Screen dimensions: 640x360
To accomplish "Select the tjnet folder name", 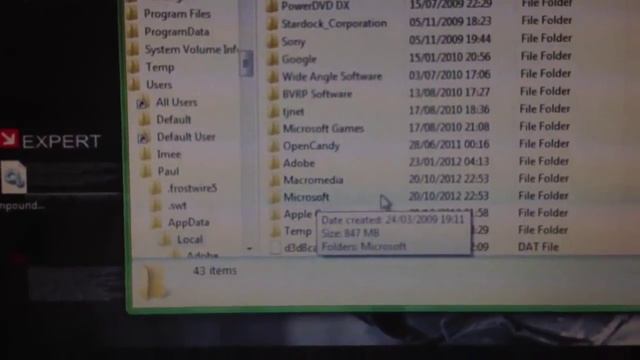I will click(293, 111).
